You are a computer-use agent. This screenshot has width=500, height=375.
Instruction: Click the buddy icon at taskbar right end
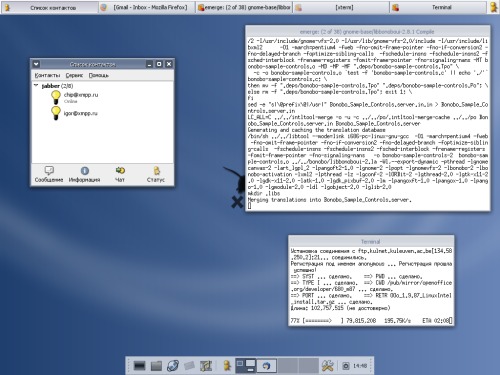(494, 7)
